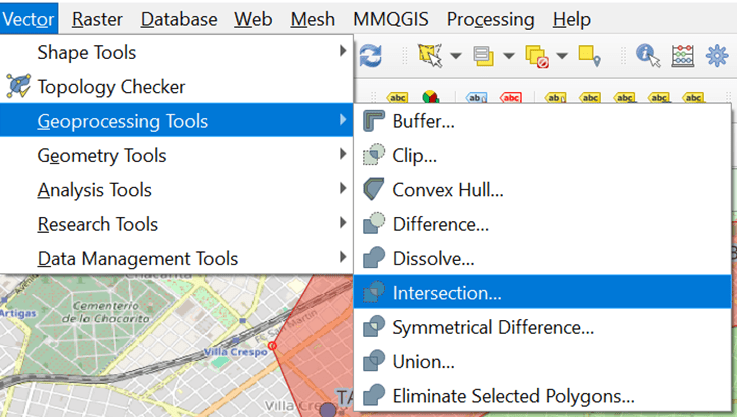The image size is (737, 417).
Task: Click the Select by Value form icon
Action: [484, 55]
